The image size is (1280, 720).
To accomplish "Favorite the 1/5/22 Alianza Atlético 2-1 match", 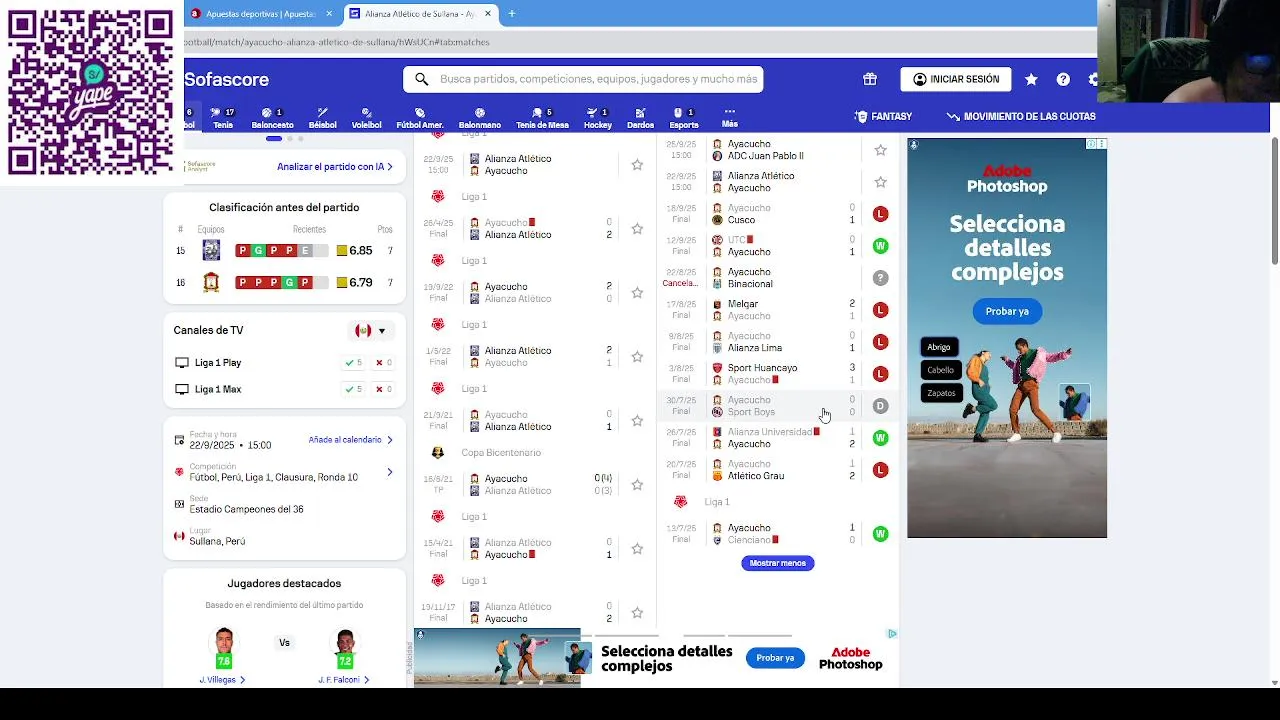I will (637, 357).
